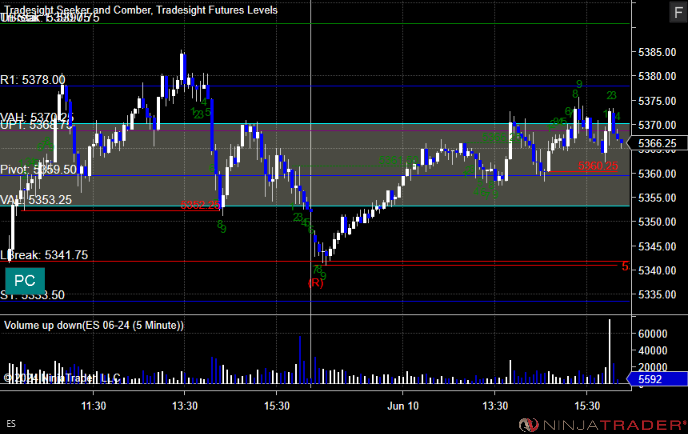Image resolution: width=688 pixels, height=434 pixels.
Task: Click the red 5 marker at right edge
Action: [625, 266]
